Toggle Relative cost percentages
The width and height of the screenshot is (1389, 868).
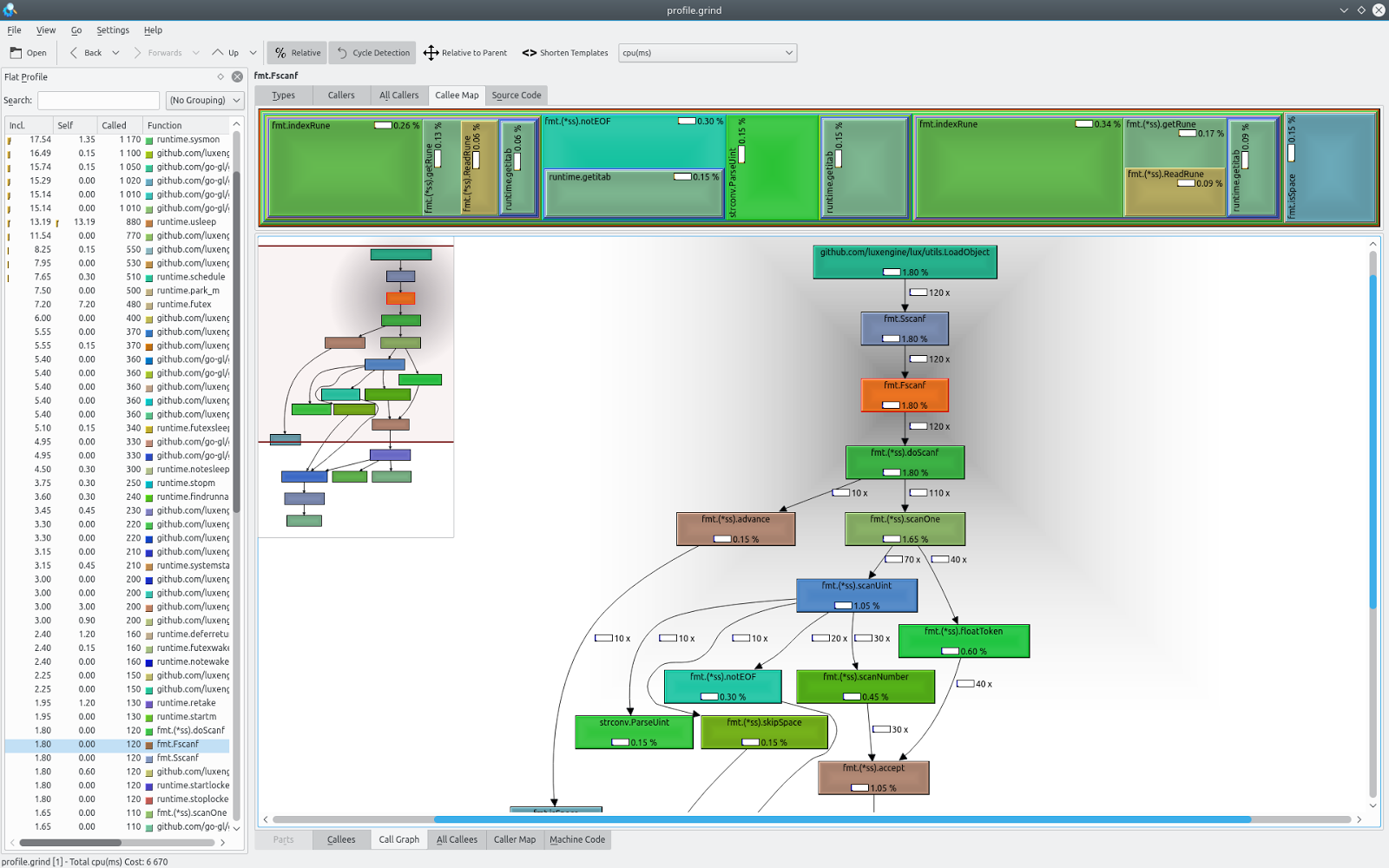296,52
